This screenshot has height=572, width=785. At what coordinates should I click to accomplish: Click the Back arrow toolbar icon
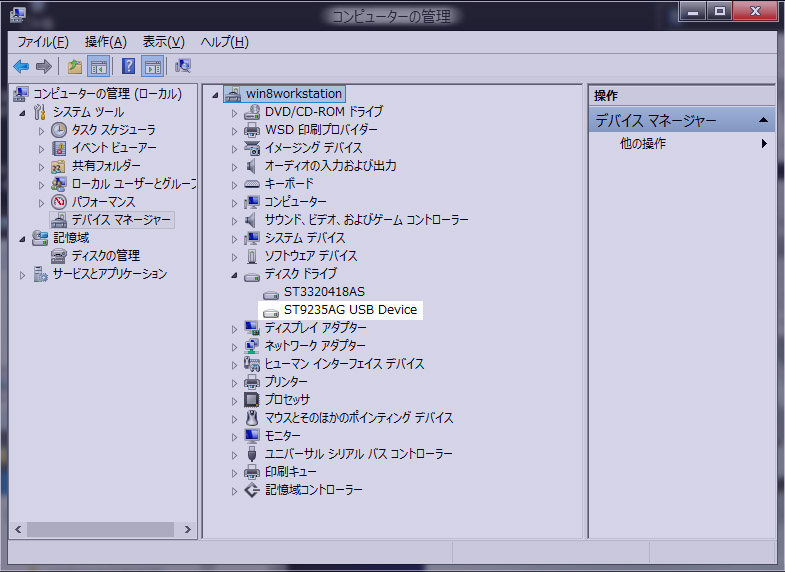click(21, 66)
